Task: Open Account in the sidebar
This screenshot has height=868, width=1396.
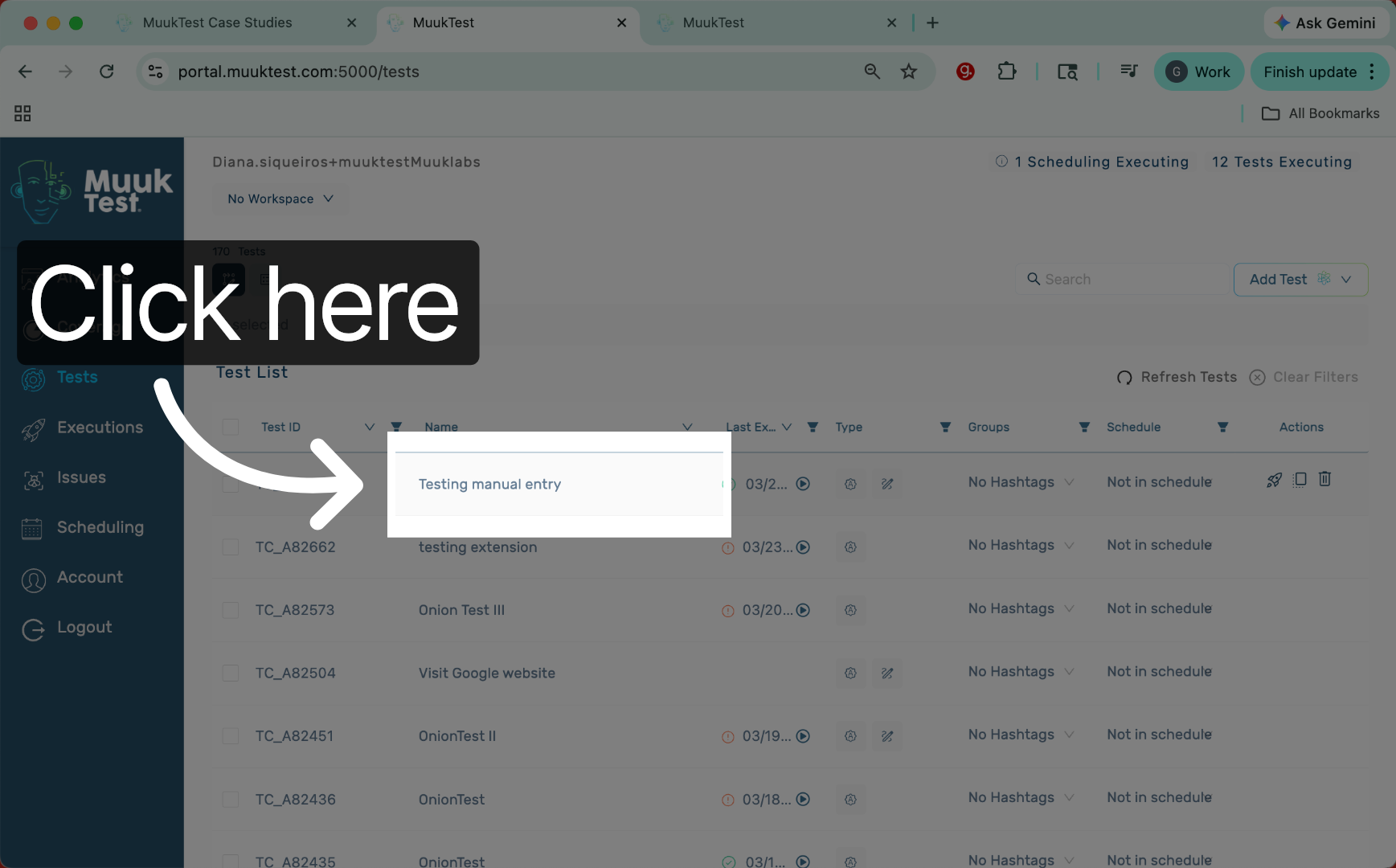Action: tap(72, 578)
